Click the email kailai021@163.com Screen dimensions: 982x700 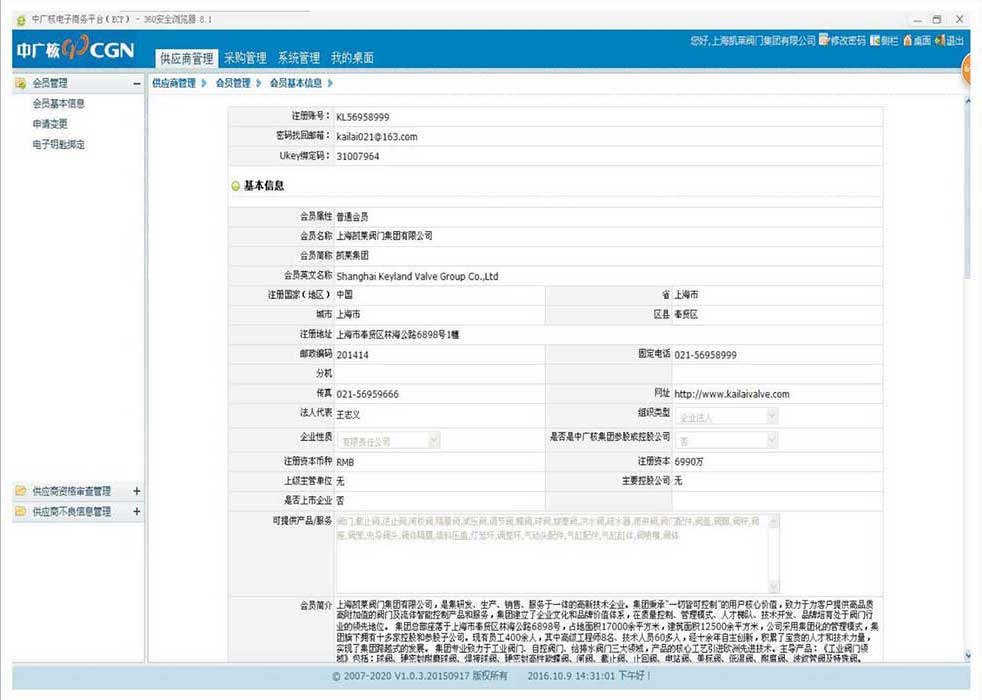pos(377,137)
